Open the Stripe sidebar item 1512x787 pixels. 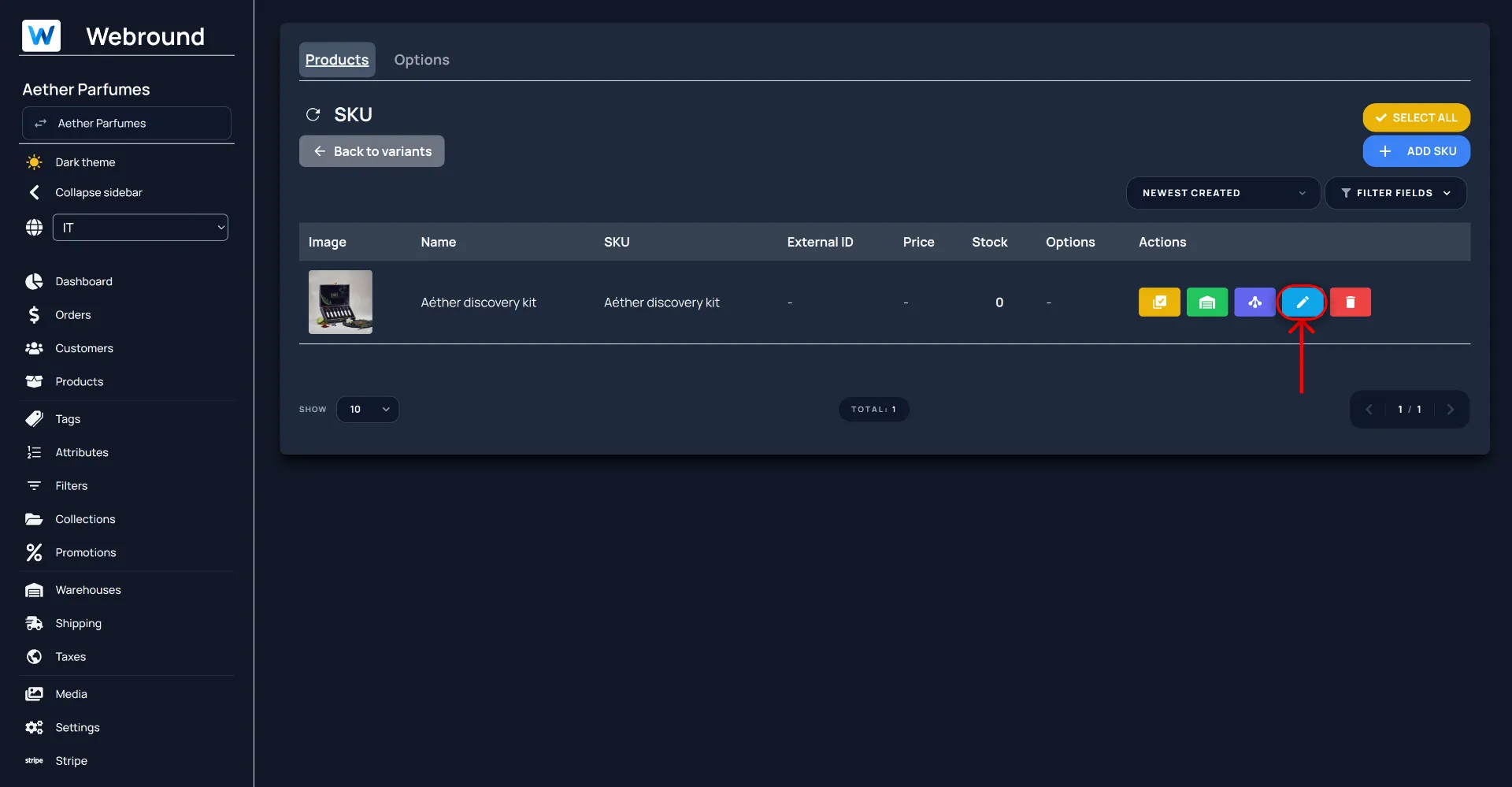click(71, 761)
